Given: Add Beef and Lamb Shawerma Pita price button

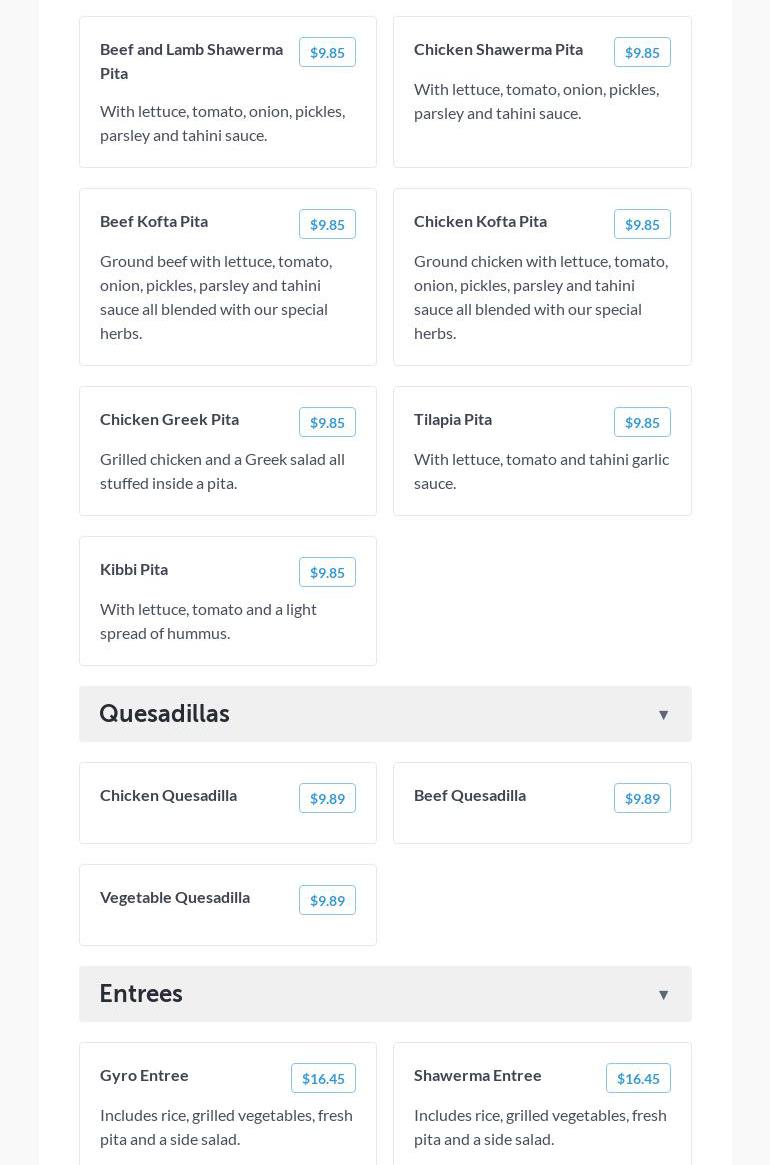Looking at the screenshot, I should 327,52.
